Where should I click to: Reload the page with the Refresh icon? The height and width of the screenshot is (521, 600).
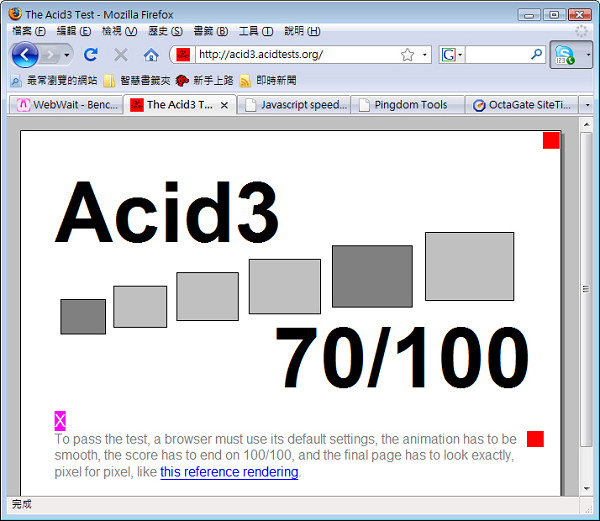click(91, 55)
